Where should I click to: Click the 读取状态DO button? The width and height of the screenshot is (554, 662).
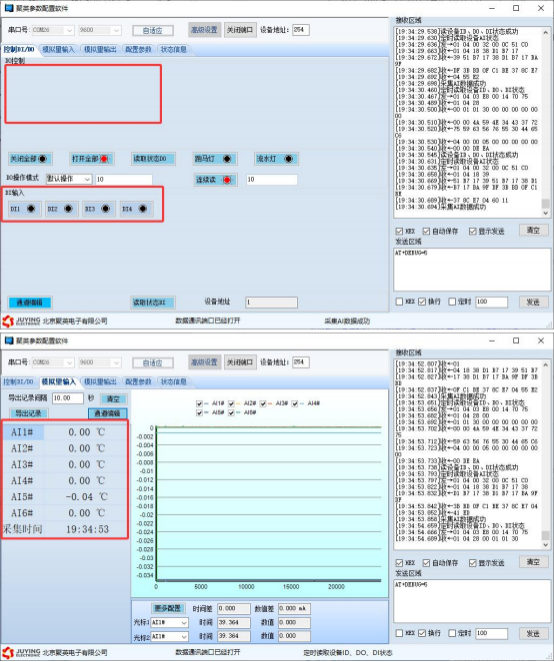pyautogui.click(x=153, y=159)
